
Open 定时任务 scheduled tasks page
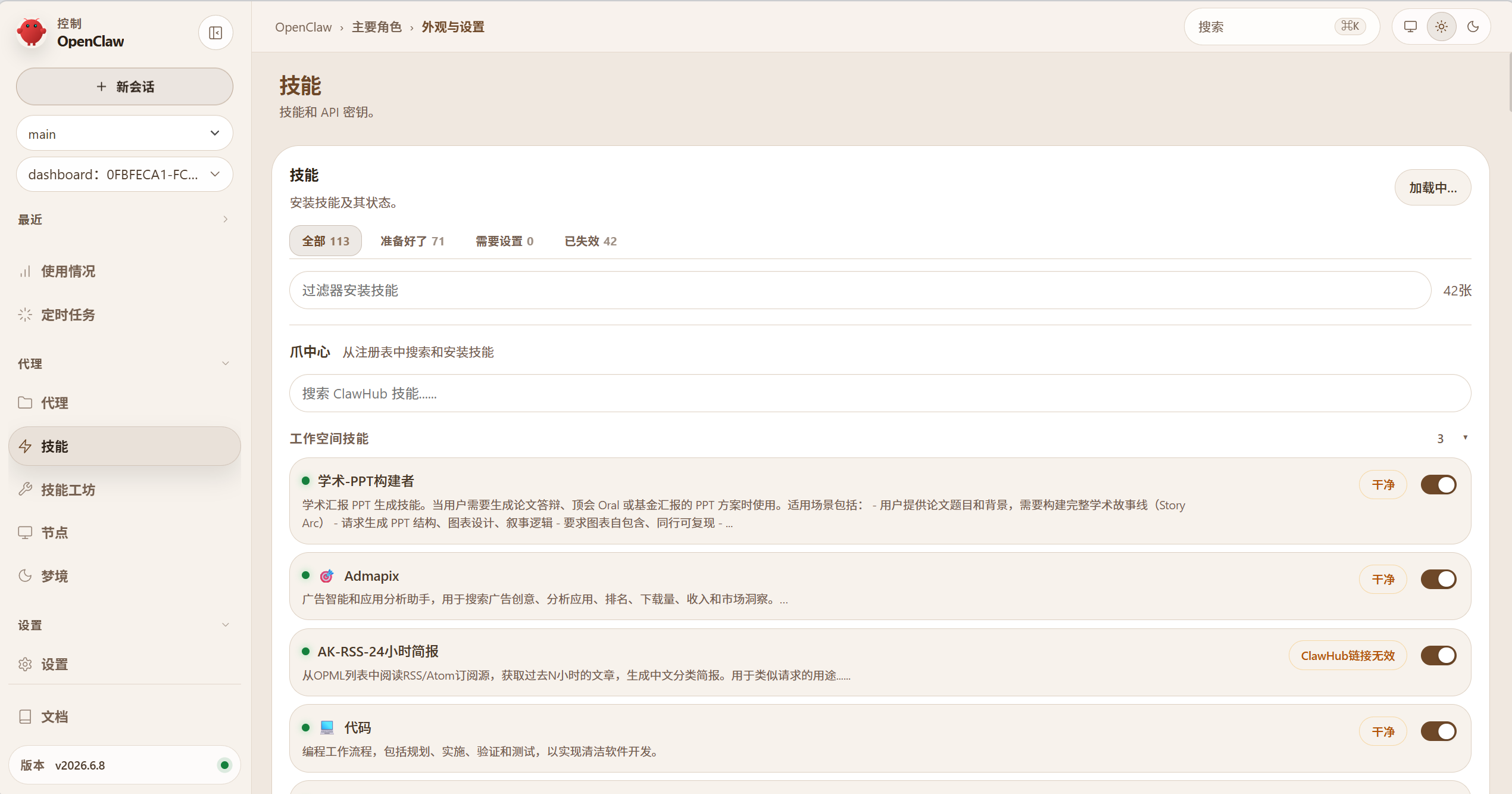pyautogui.click(x=124, y=315)
